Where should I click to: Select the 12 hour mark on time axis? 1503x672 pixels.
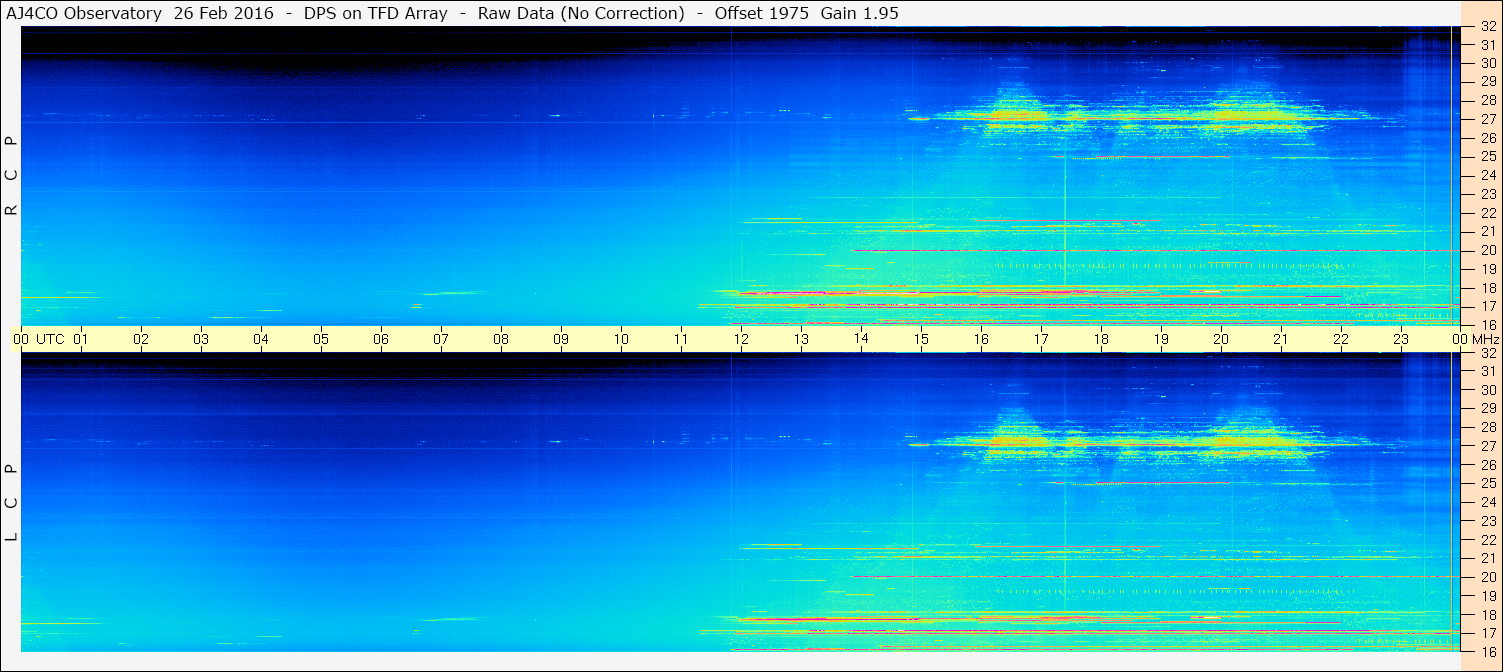pyautogui.click(x=741, y=339)
